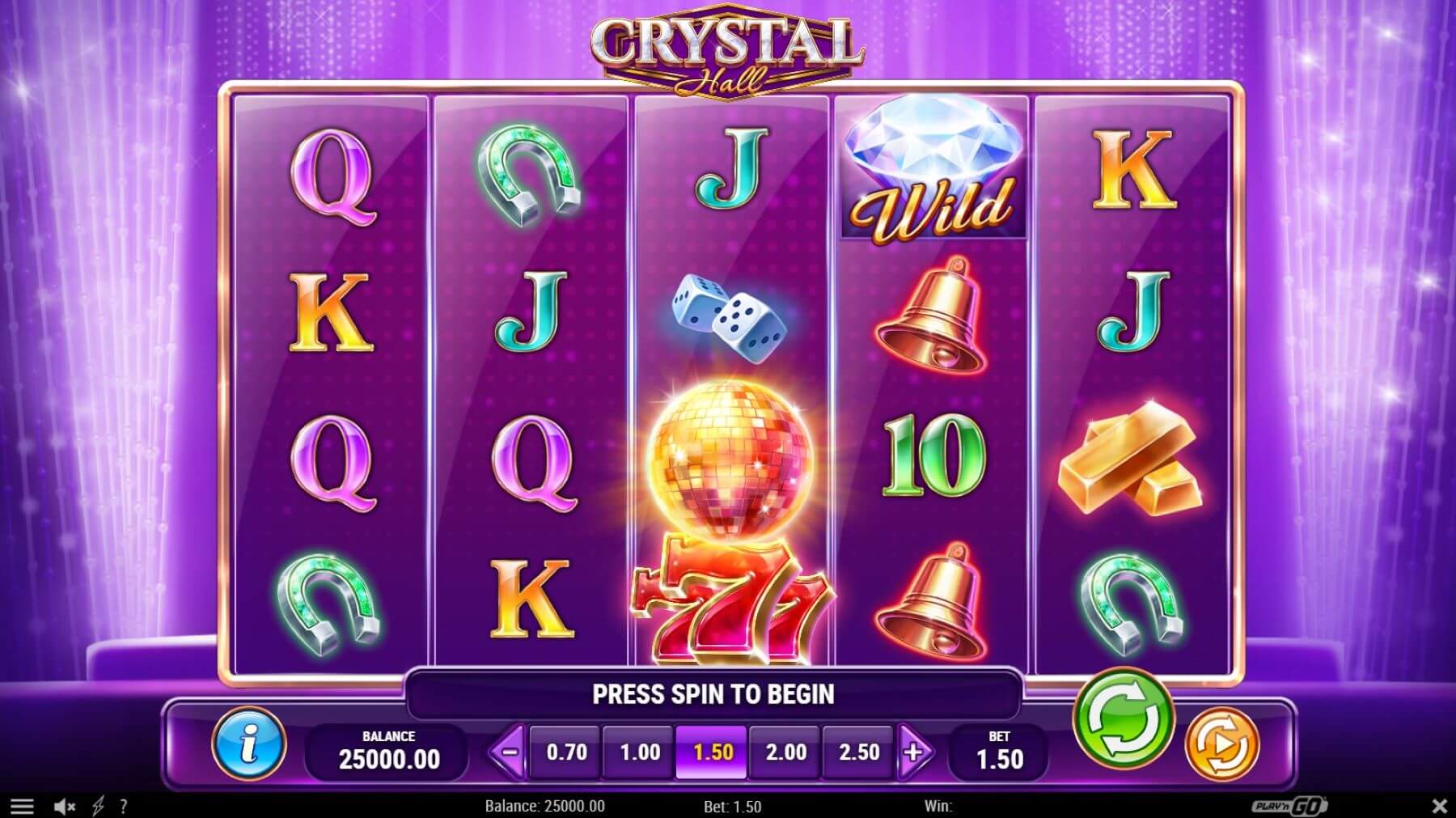
Task: Toggle the lightning fast play icon
Action: tap(99, 806)
